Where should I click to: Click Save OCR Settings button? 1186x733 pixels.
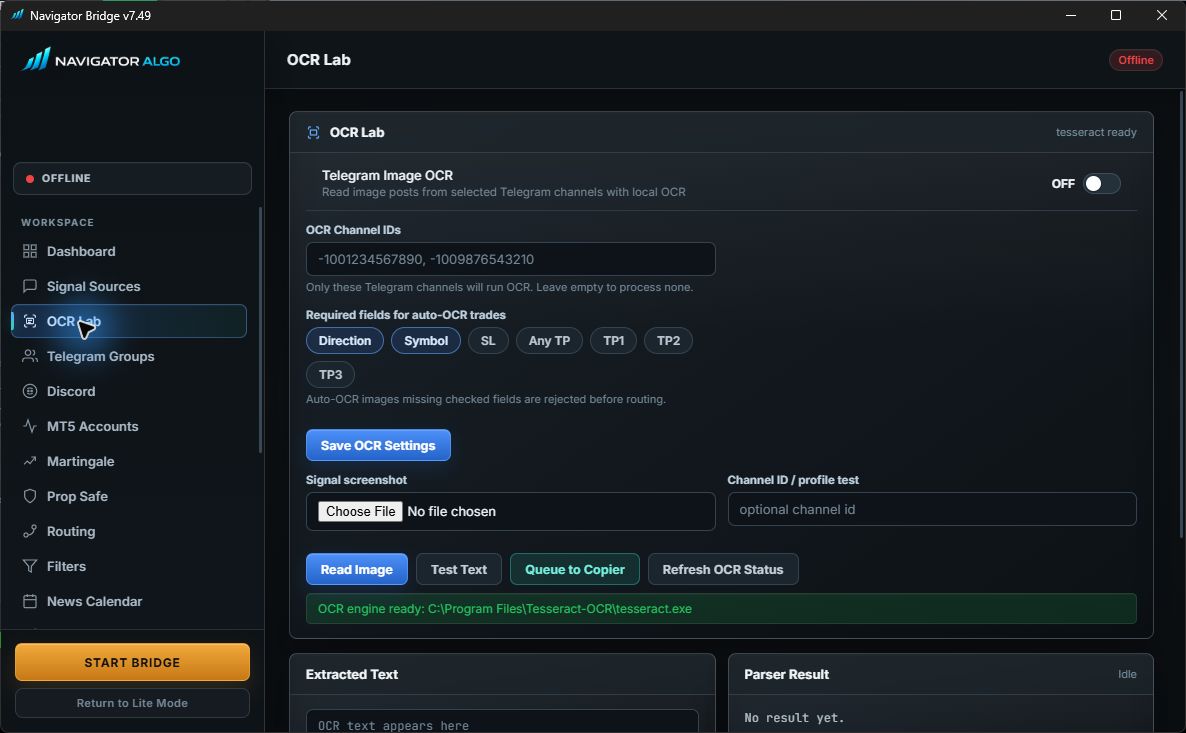pos(378,445)
